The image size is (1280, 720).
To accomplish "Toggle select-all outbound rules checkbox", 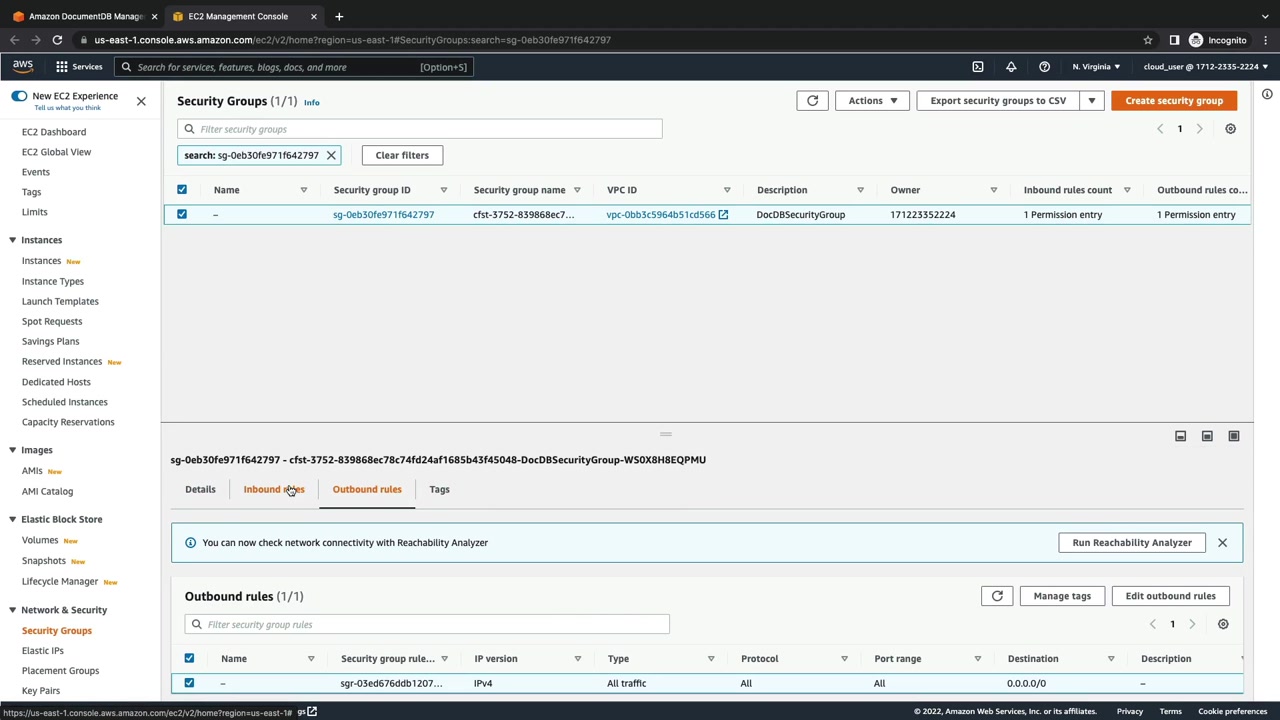I will 189,659.
